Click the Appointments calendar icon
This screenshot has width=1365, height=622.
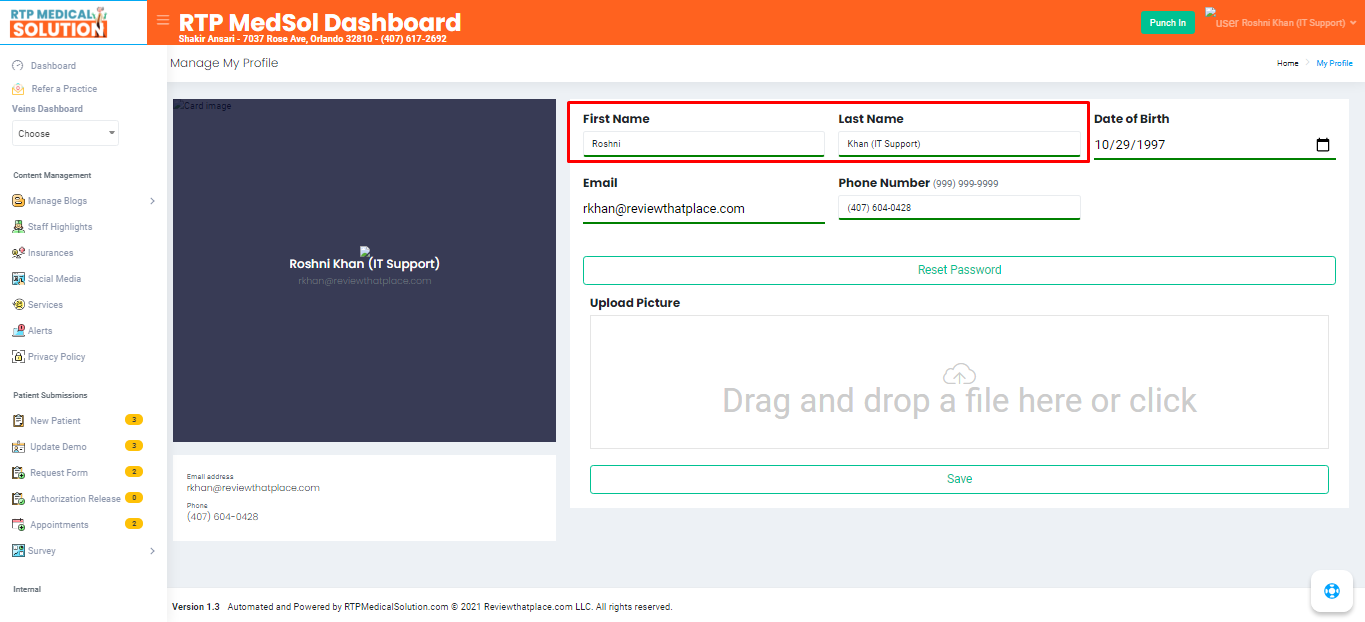click(18, 525)
